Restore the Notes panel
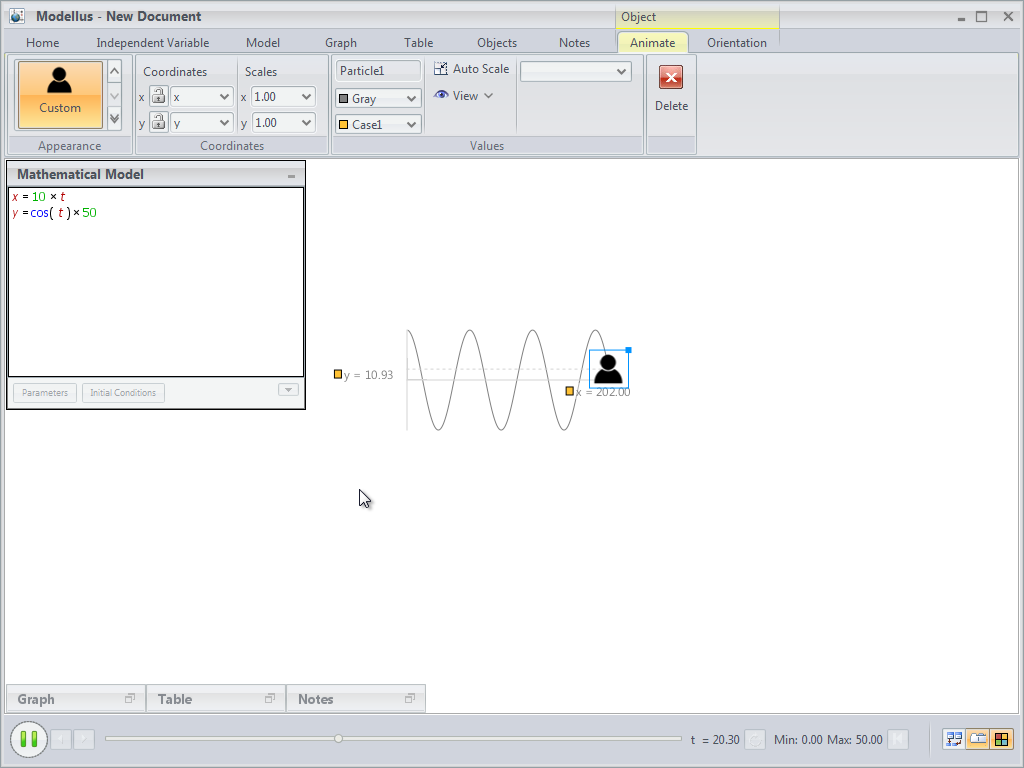The height and width of the screenshot is (768, 1024). tap(409, 698)
